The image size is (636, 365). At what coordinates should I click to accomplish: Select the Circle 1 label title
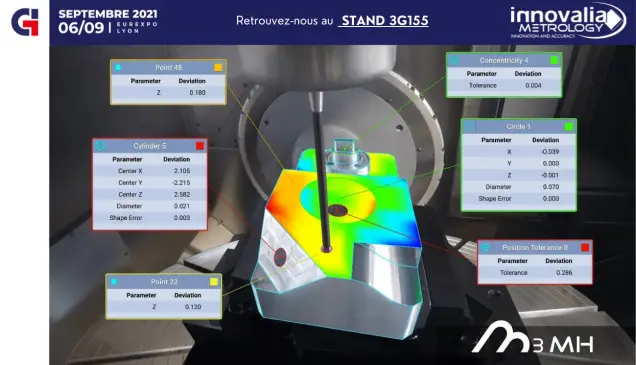(518, 126)
